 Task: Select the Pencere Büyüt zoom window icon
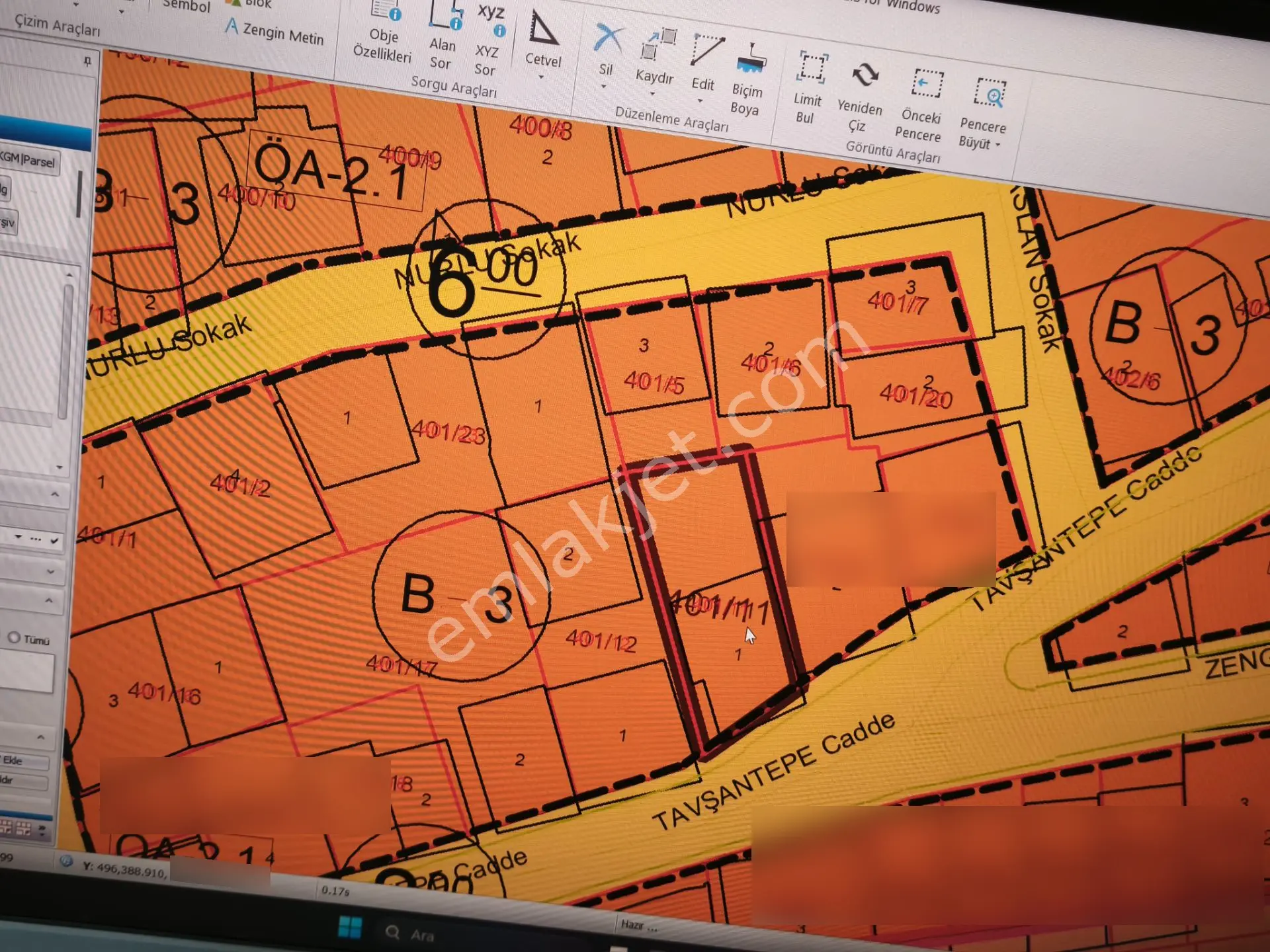(x=989, y=94)
